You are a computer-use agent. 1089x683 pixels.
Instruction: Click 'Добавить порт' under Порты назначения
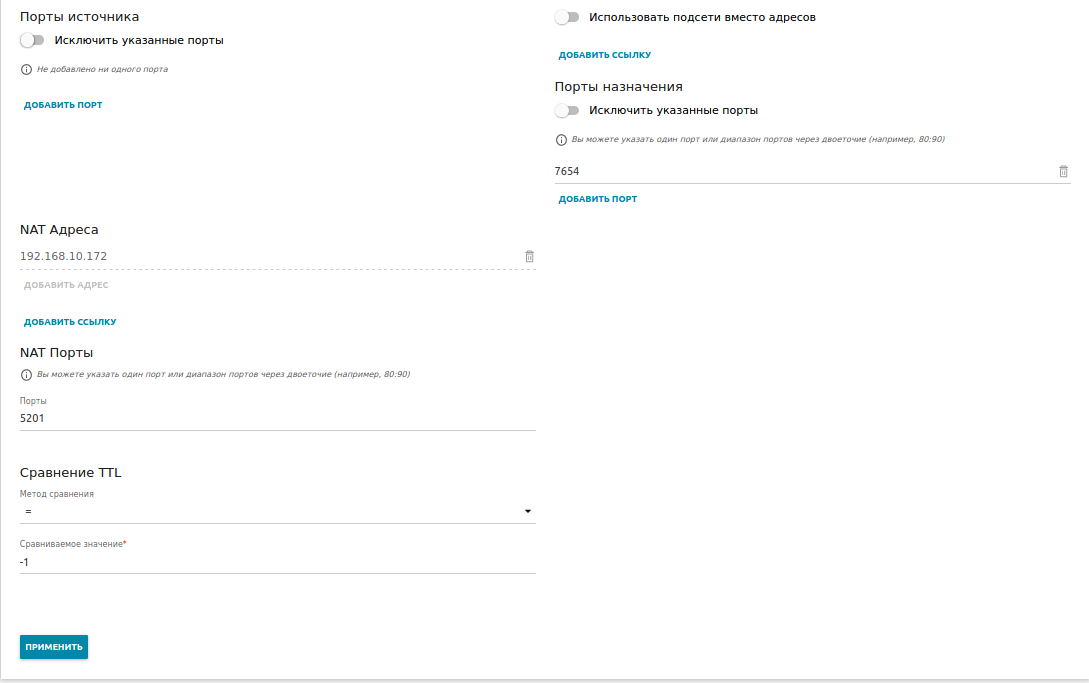coord(598,199)
